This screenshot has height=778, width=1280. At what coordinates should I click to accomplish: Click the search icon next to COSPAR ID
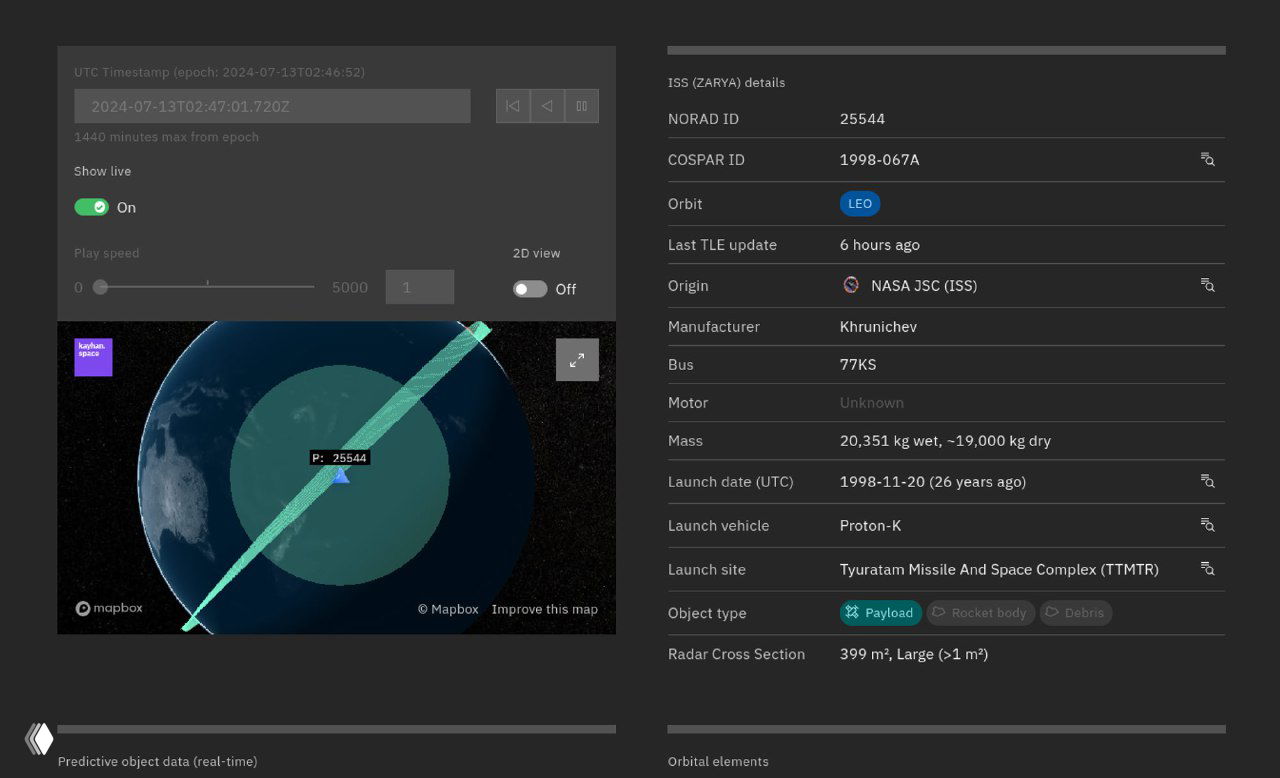coord(1208,160)
